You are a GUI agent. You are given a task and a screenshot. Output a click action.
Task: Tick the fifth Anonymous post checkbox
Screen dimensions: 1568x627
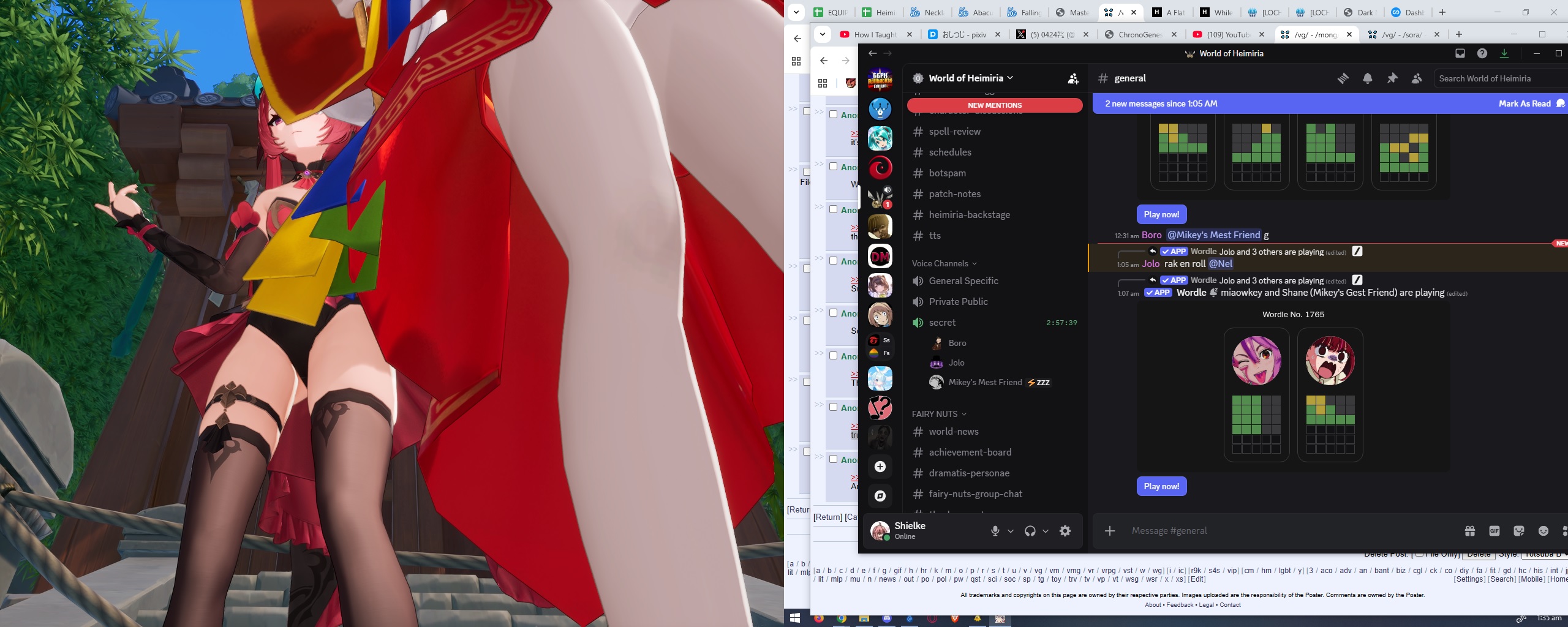[834, 313]
